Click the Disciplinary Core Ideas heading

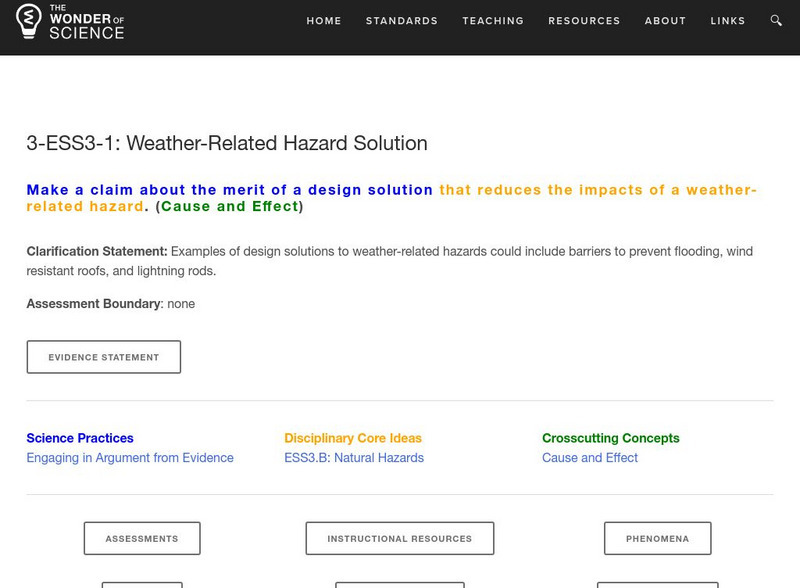coord(352,438)
